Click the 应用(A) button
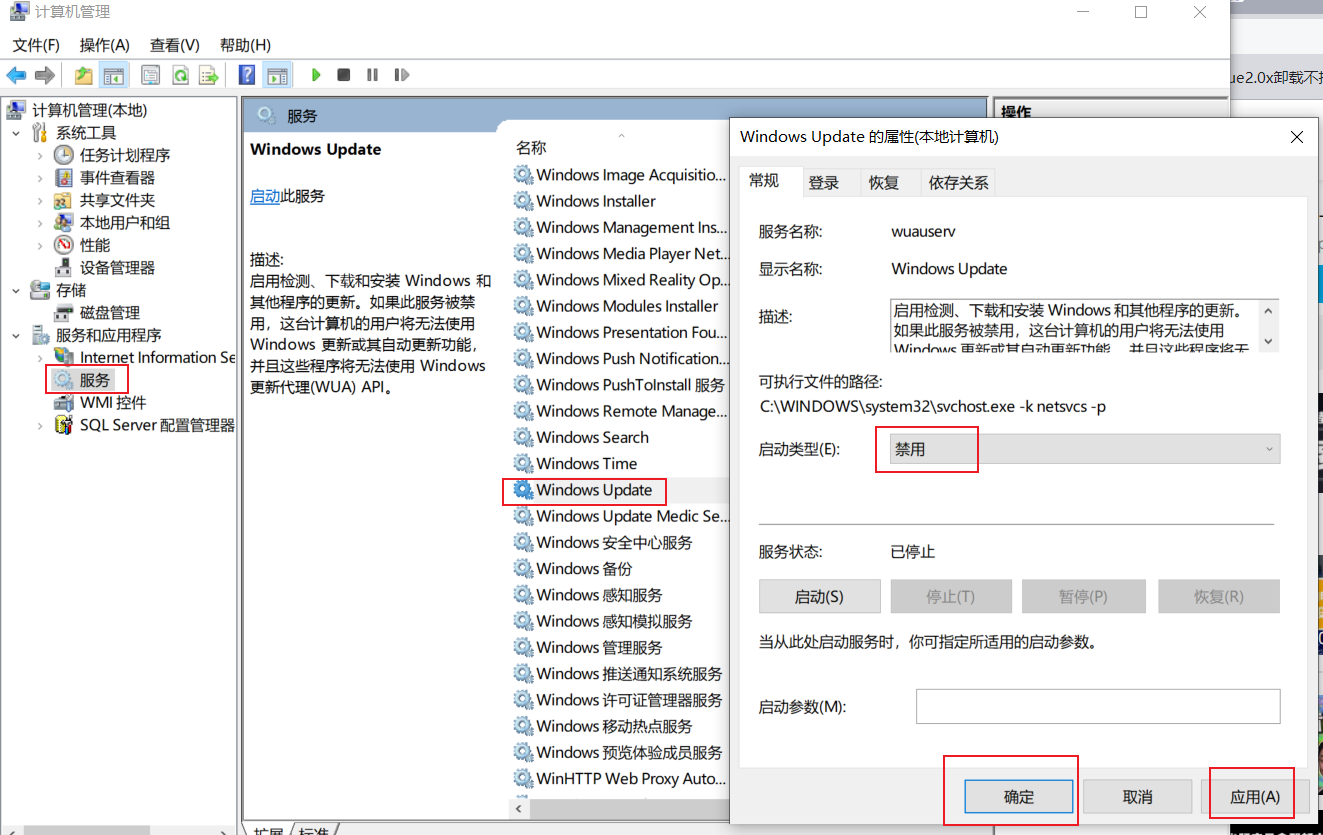1323x835 pixels. tap(1254, 797)
